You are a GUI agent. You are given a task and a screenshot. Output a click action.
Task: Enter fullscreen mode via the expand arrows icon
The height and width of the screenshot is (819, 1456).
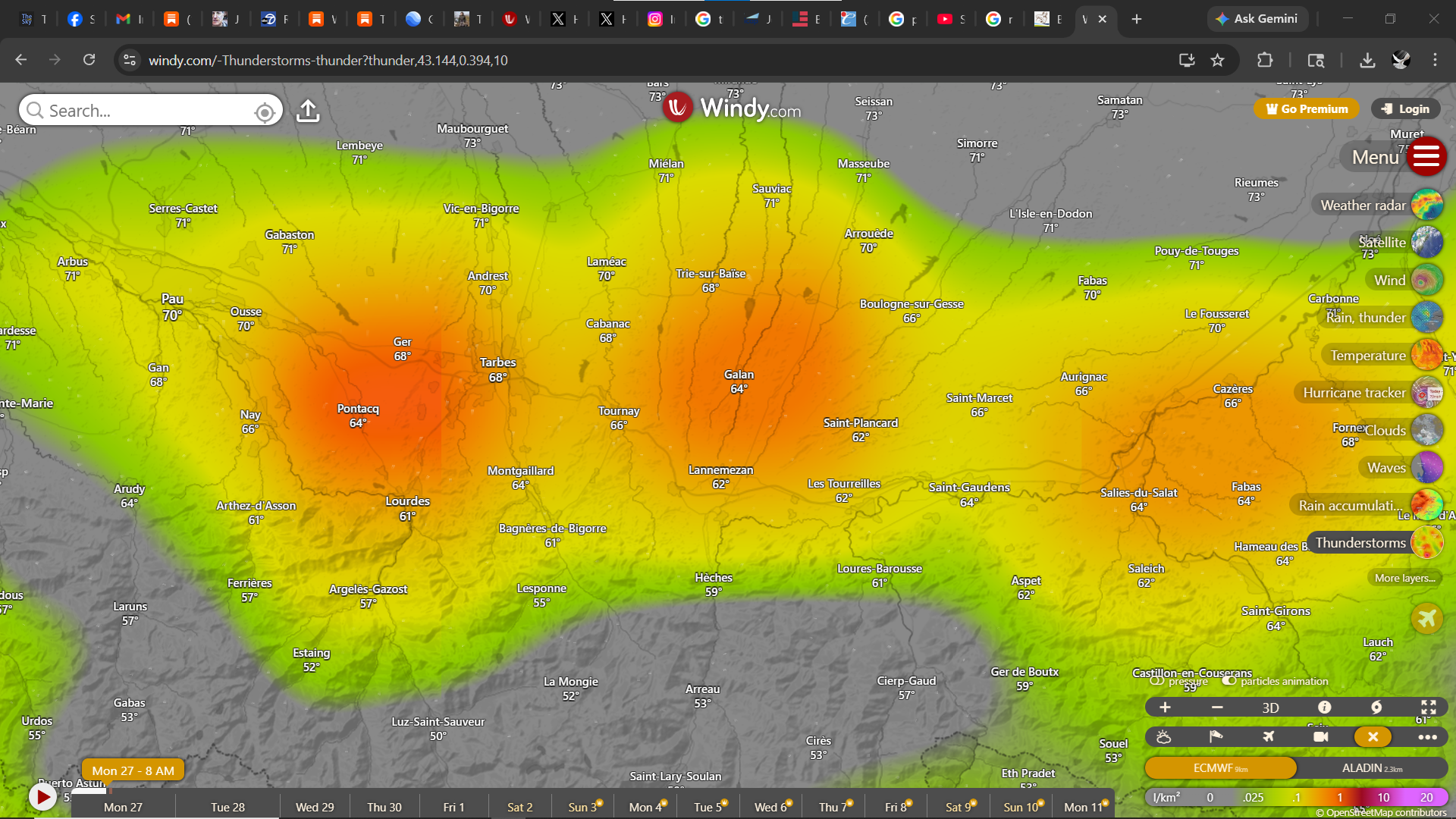pyautogui.click(x=1428, y=708)
